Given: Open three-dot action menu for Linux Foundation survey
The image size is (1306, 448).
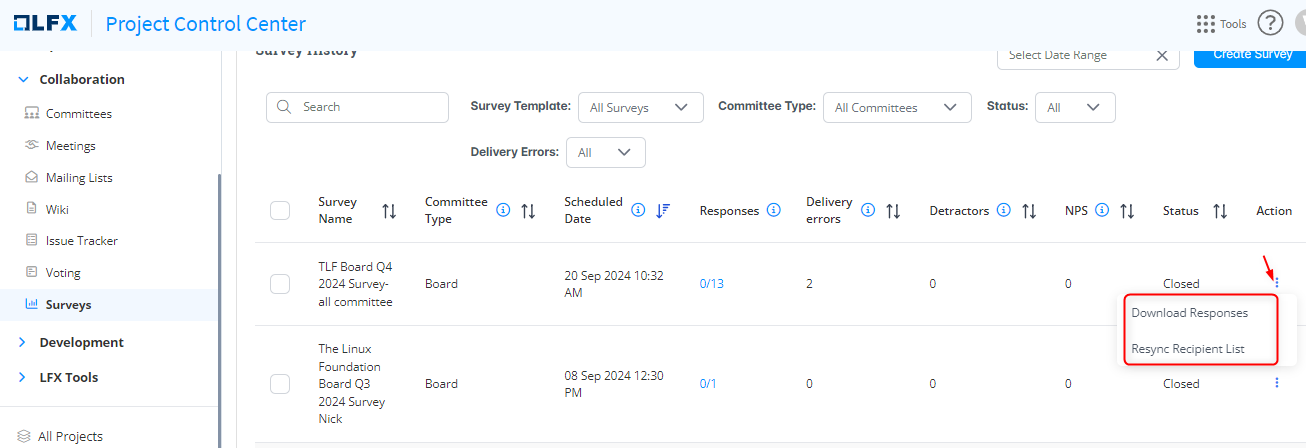Looking at the screenshot, I should pyautogui.click(x=1276, y=383).
